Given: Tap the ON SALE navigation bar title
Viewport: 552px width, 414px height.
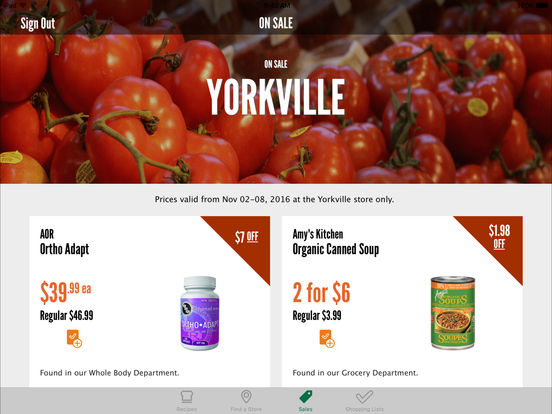Looking at the screenshot, I should tap(276, 23).
